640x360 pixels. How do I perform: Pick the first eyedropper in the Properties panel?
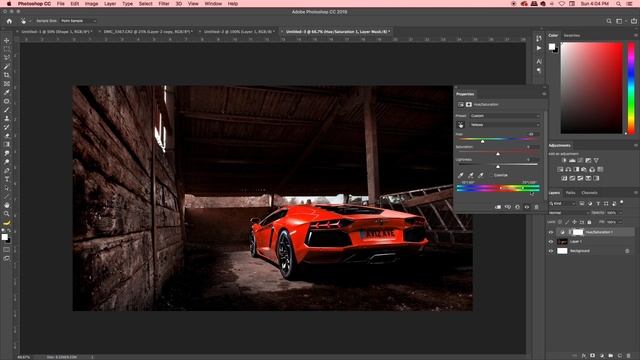click(461, 175)
